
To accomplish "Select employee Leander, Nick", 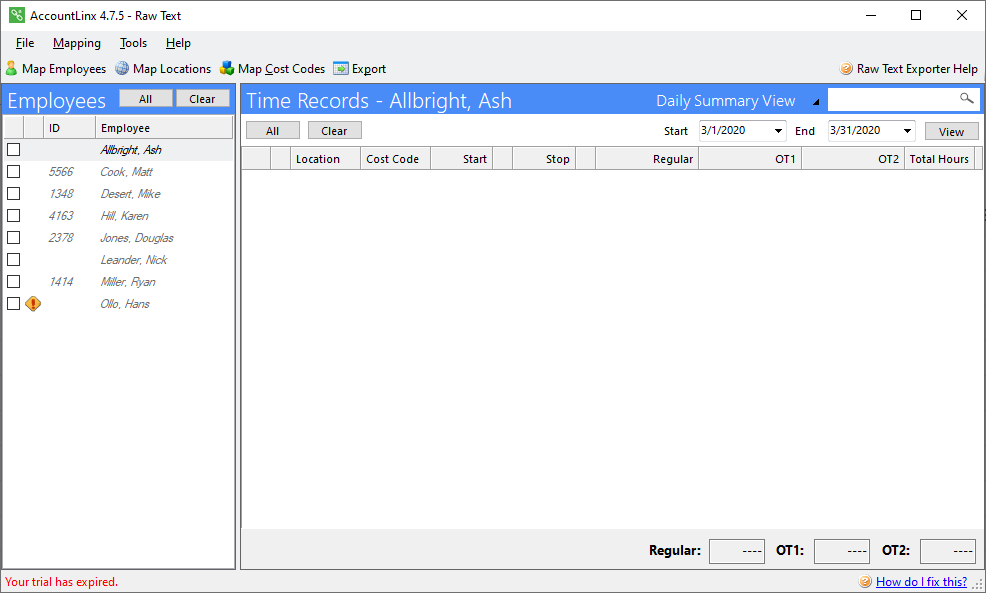I will point(133,260).
